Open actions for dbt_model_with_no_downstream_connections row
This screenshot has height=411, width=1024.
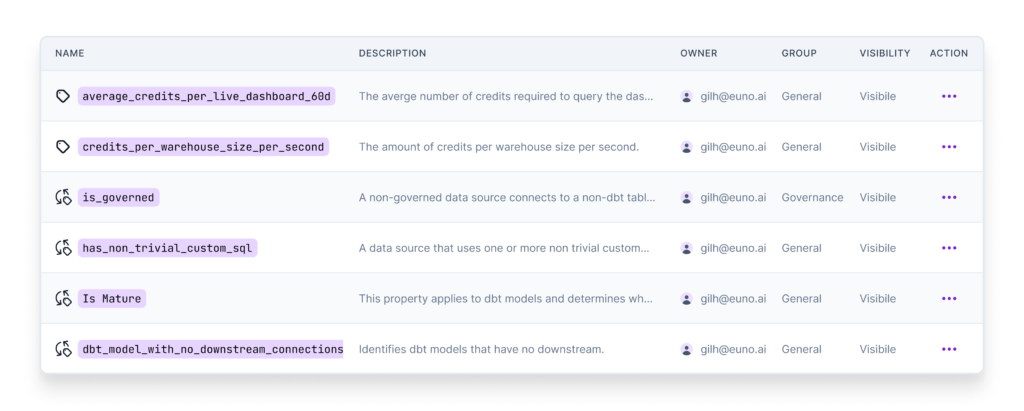949,350
